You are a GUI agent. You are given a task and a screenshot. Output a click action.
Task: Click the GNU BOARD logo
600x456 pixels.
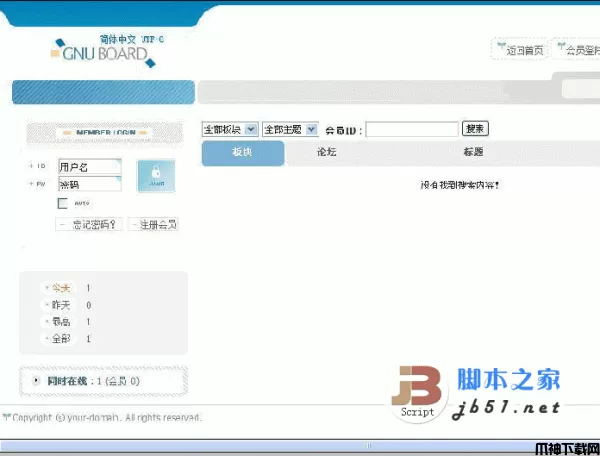click(x=103, y=52)
